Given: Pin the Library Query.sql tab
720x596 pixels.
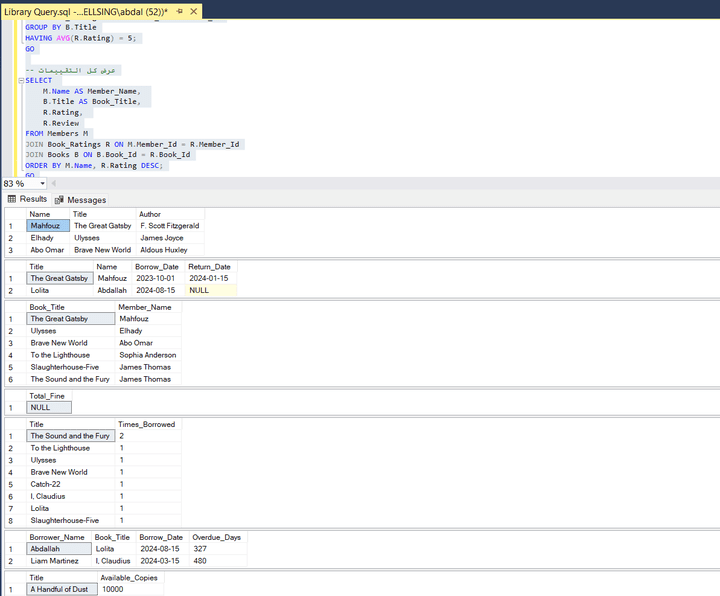Looking at the screenshot, I should point(178,10).
